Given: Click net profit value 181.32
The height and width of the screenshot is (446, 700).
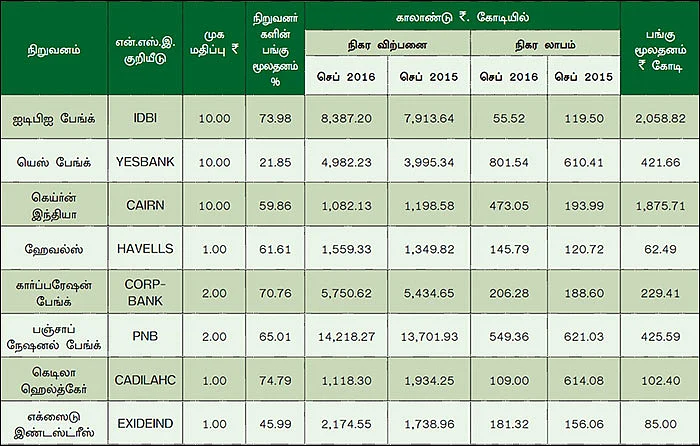Looking at the screenshot, I should 509,424.
